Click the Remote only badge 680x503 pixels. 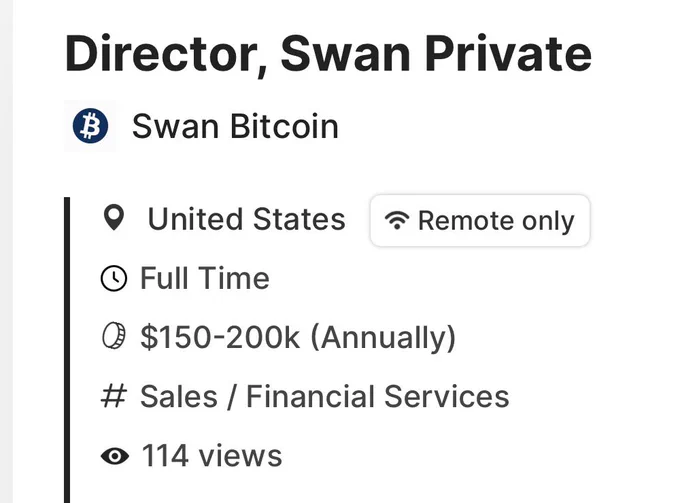pyautogui.click(x=480, y=220)
